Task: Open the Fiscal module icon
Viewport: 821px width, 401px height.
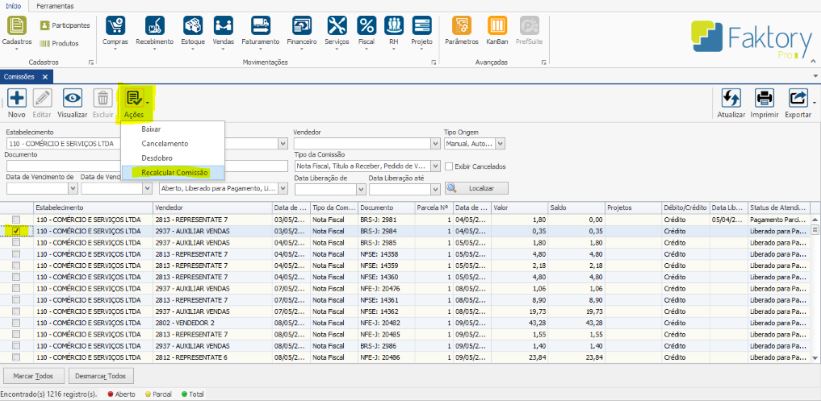Action: click(x=367, y=27)
